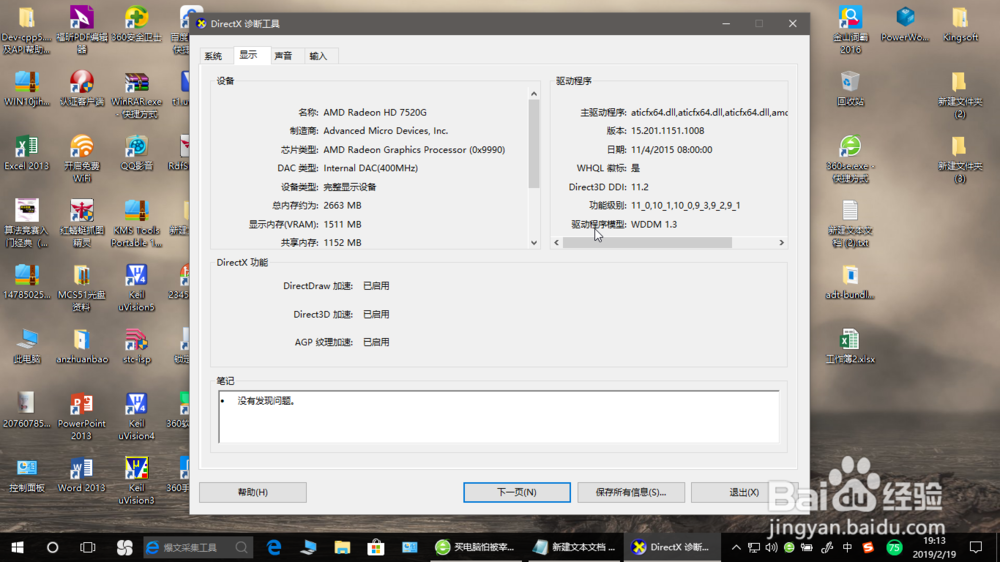Select adt-bundle folder icon on desktop
The image size is (1000, 562).
pos(850,282)
